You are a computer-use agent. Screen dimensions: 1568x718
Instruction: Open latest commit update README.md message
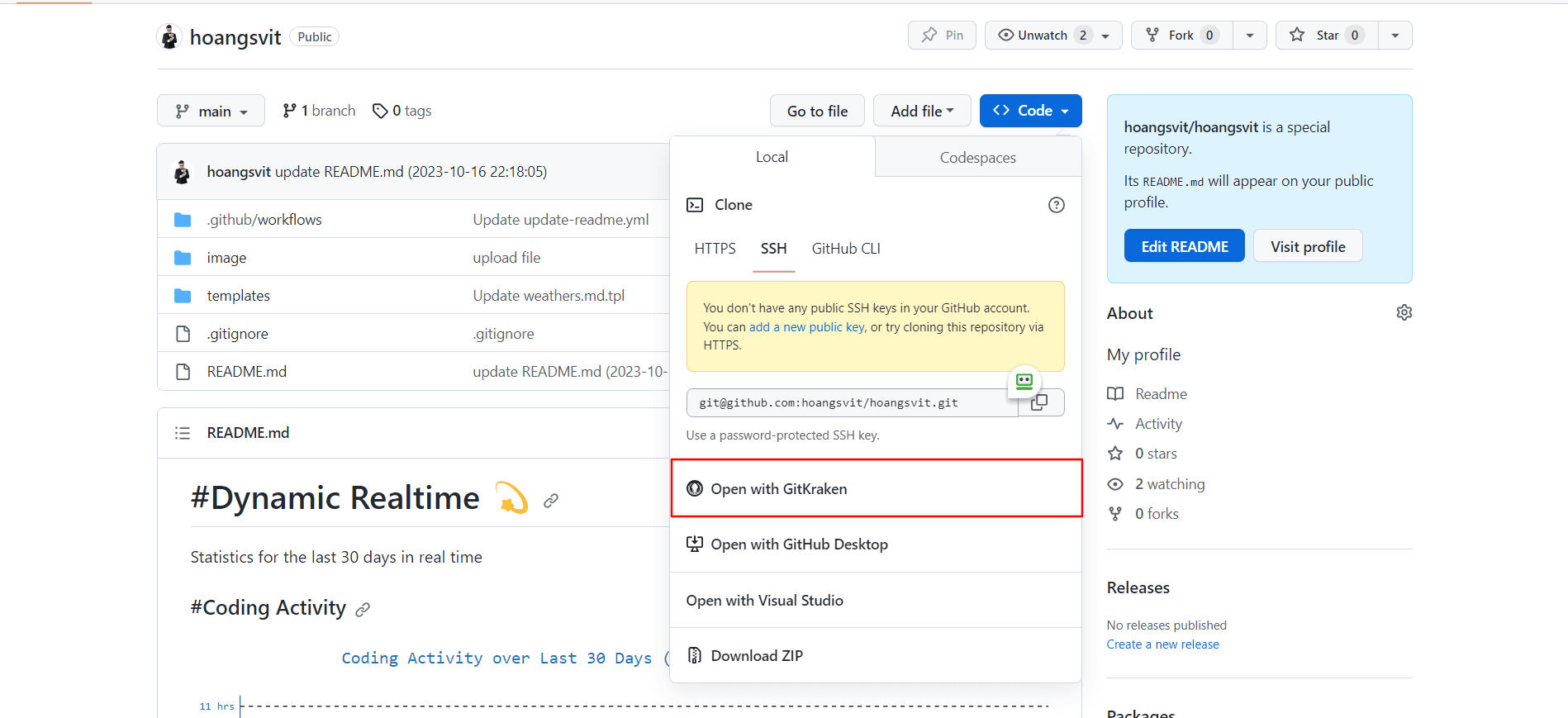tap(411, 172)
